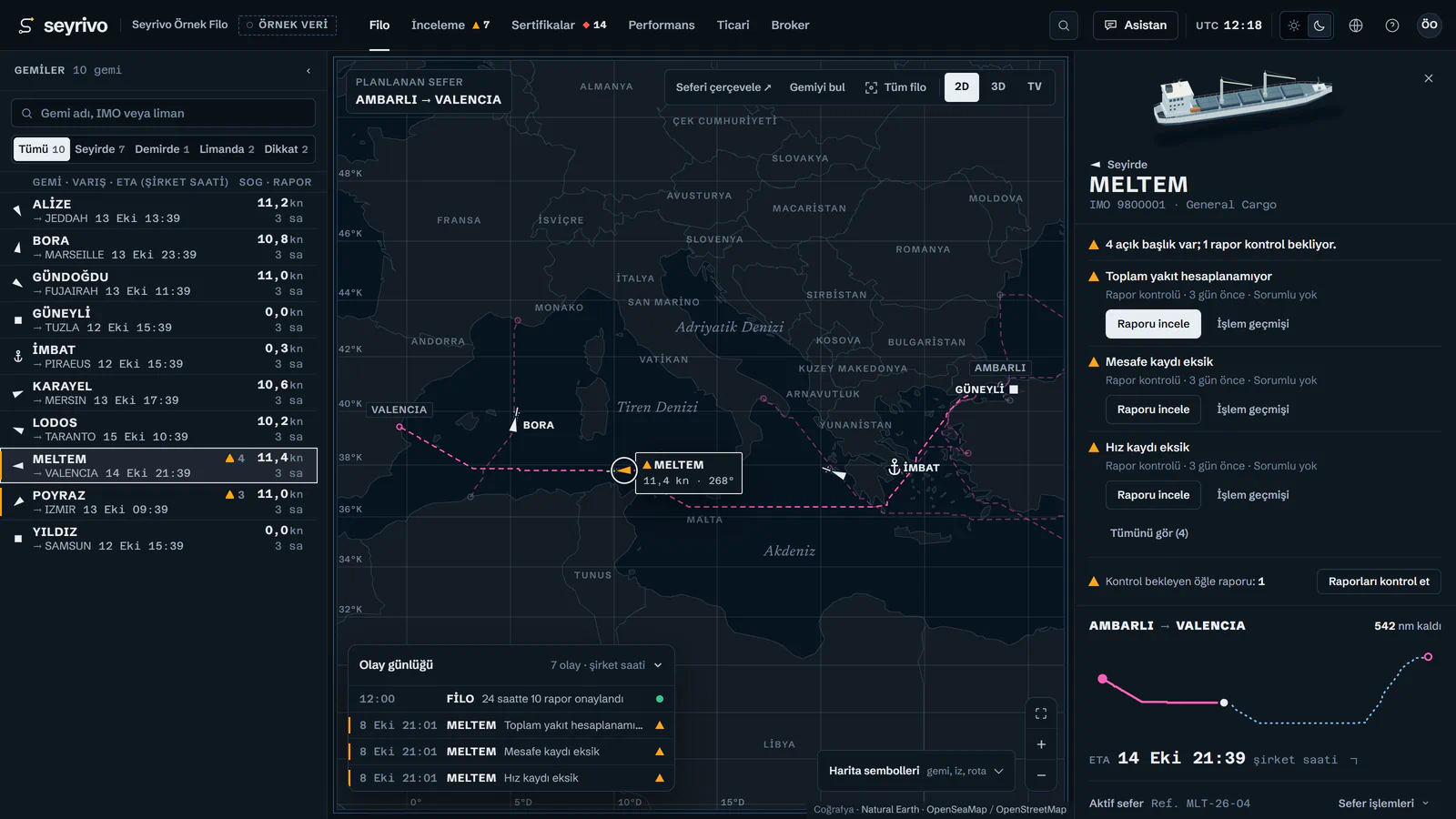Click the fullscreen map icon

tap(1041, 713)
